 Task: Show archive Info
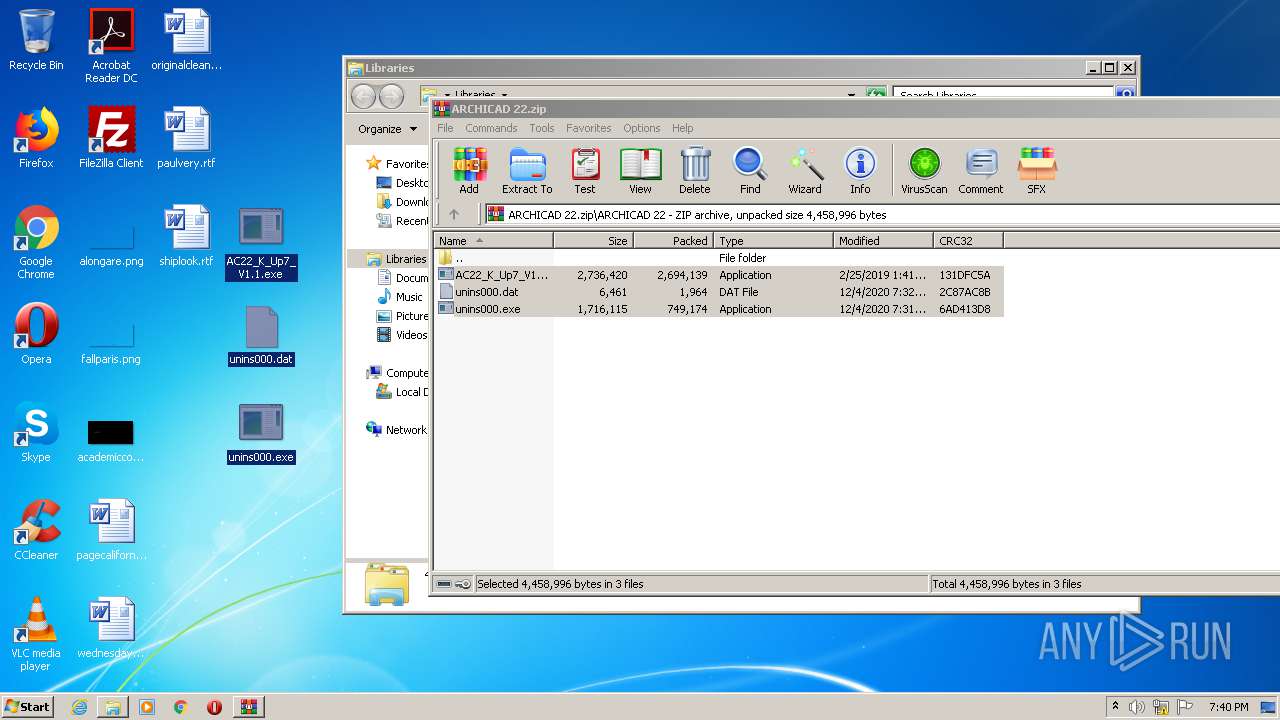pyautogui.click(x=860, y=170)
